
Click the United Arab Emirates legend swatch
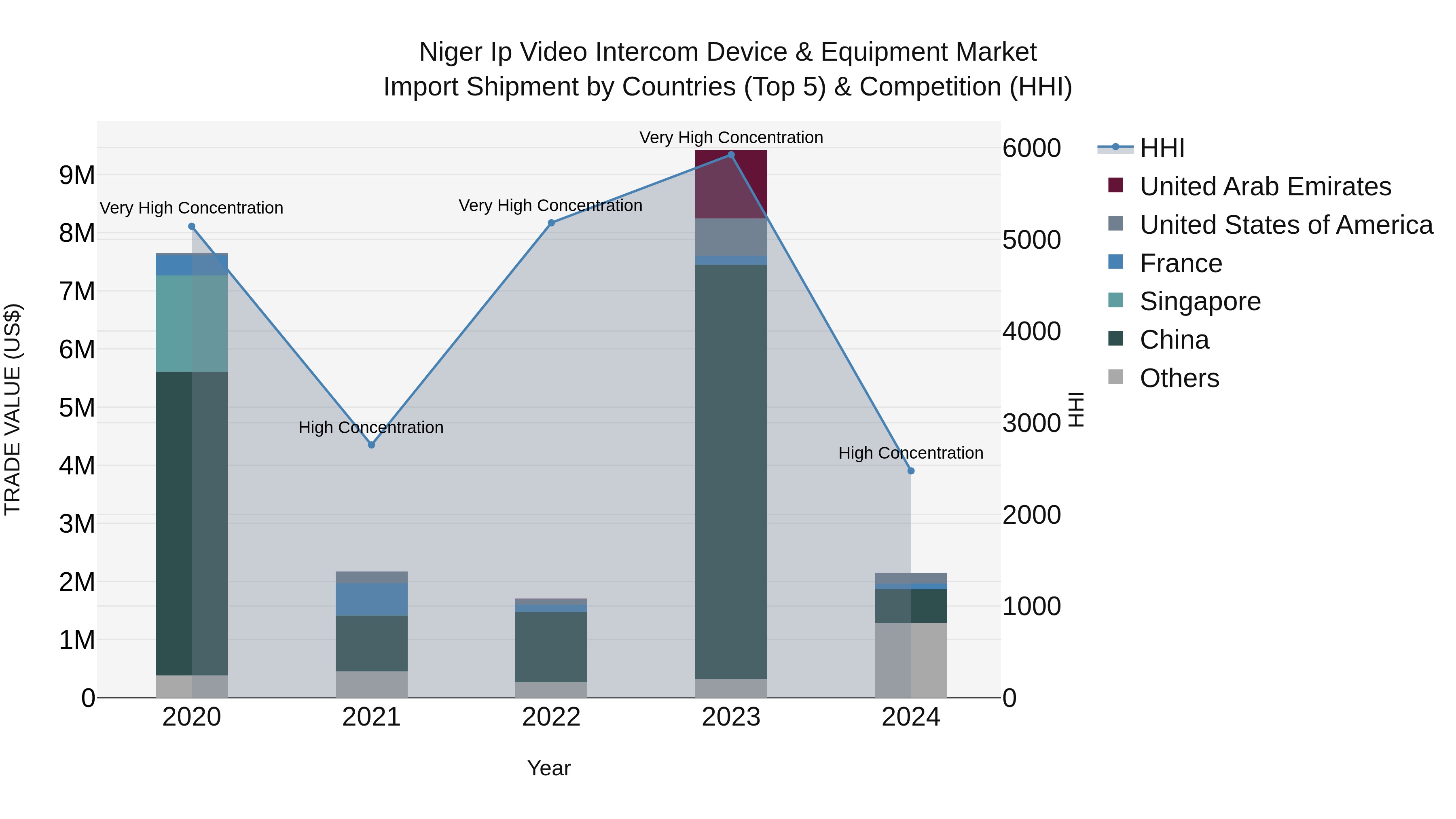pyautogui.click(x=1116, y=185)
